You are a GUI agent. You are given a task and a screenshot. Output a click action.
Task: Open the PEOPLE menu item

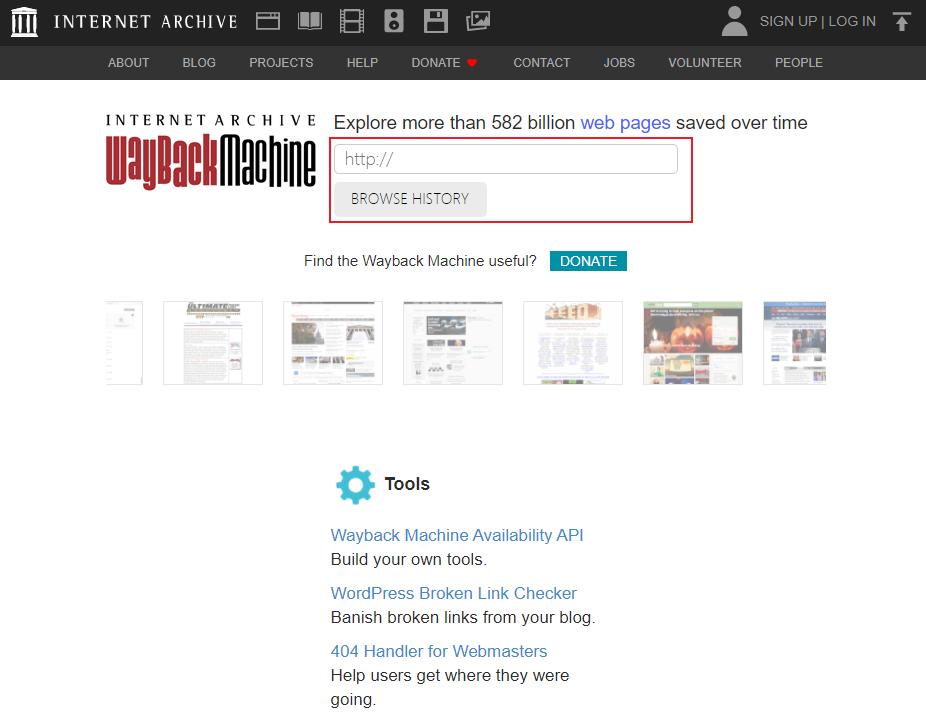pos(798,63)
